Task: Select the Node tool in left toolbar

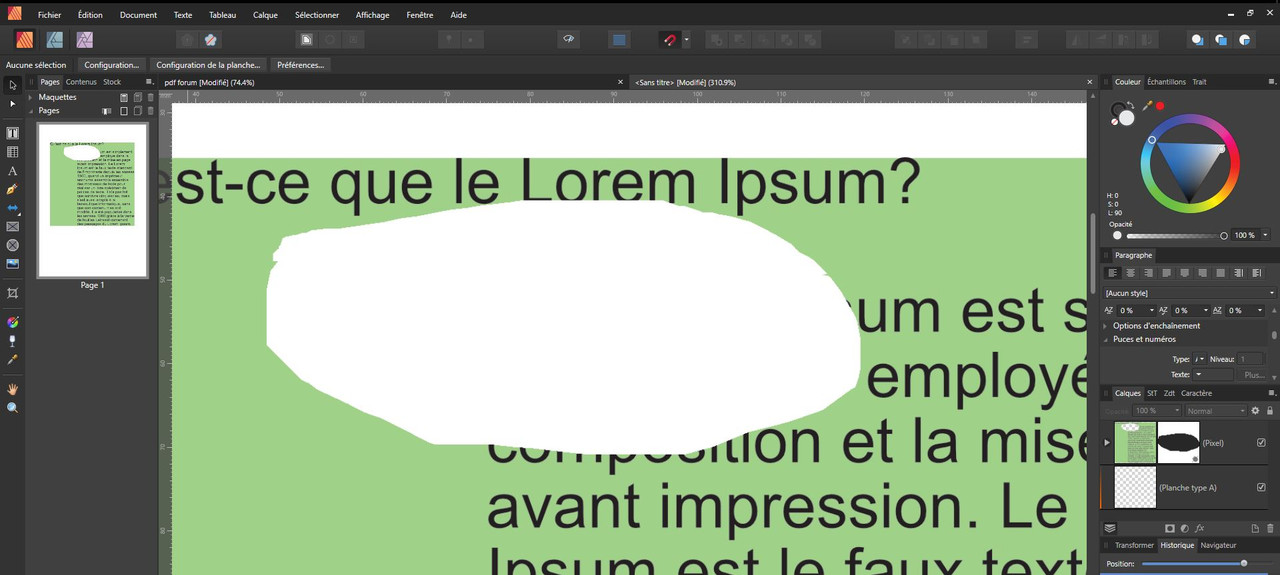Action: (12, 104)
